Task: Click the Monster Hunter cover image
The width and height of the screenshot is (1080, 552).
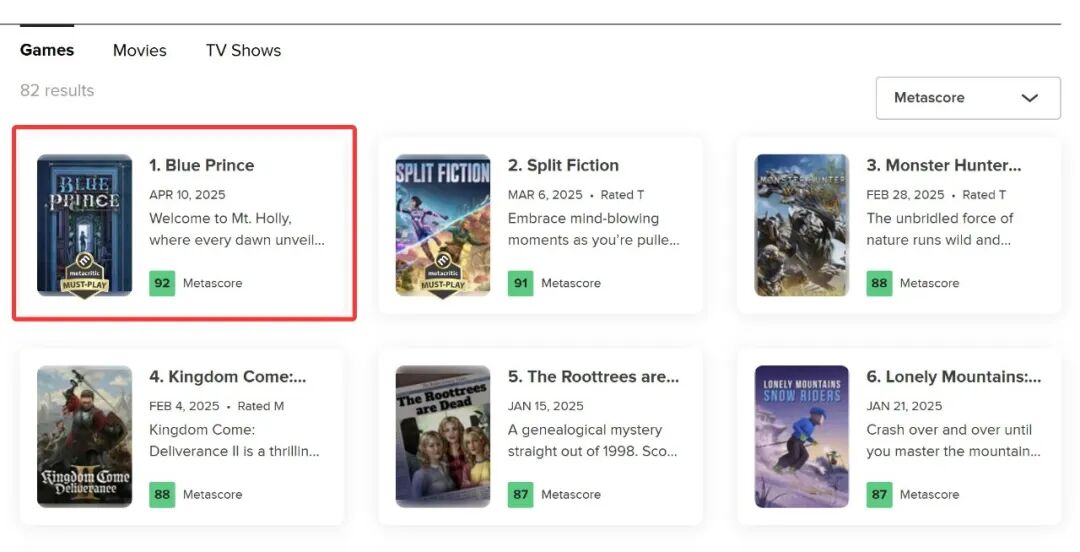Action: (x=802, y=225)
